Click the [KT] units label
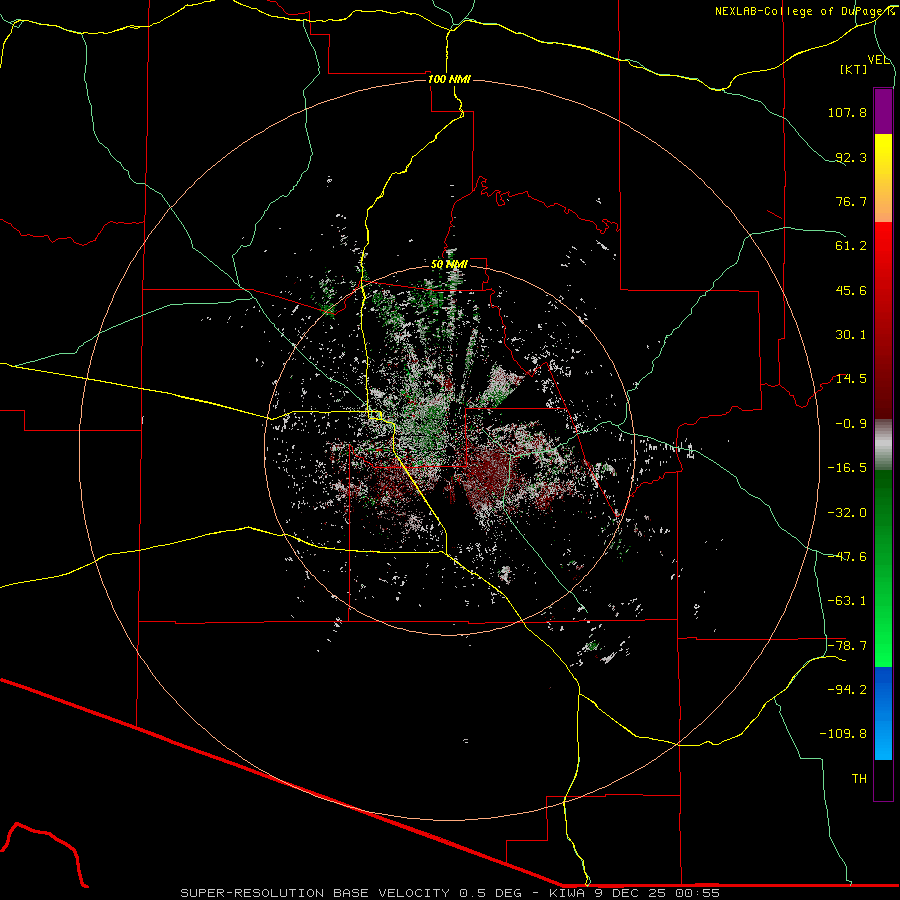900x900 pixels. (x=854, y=69)
